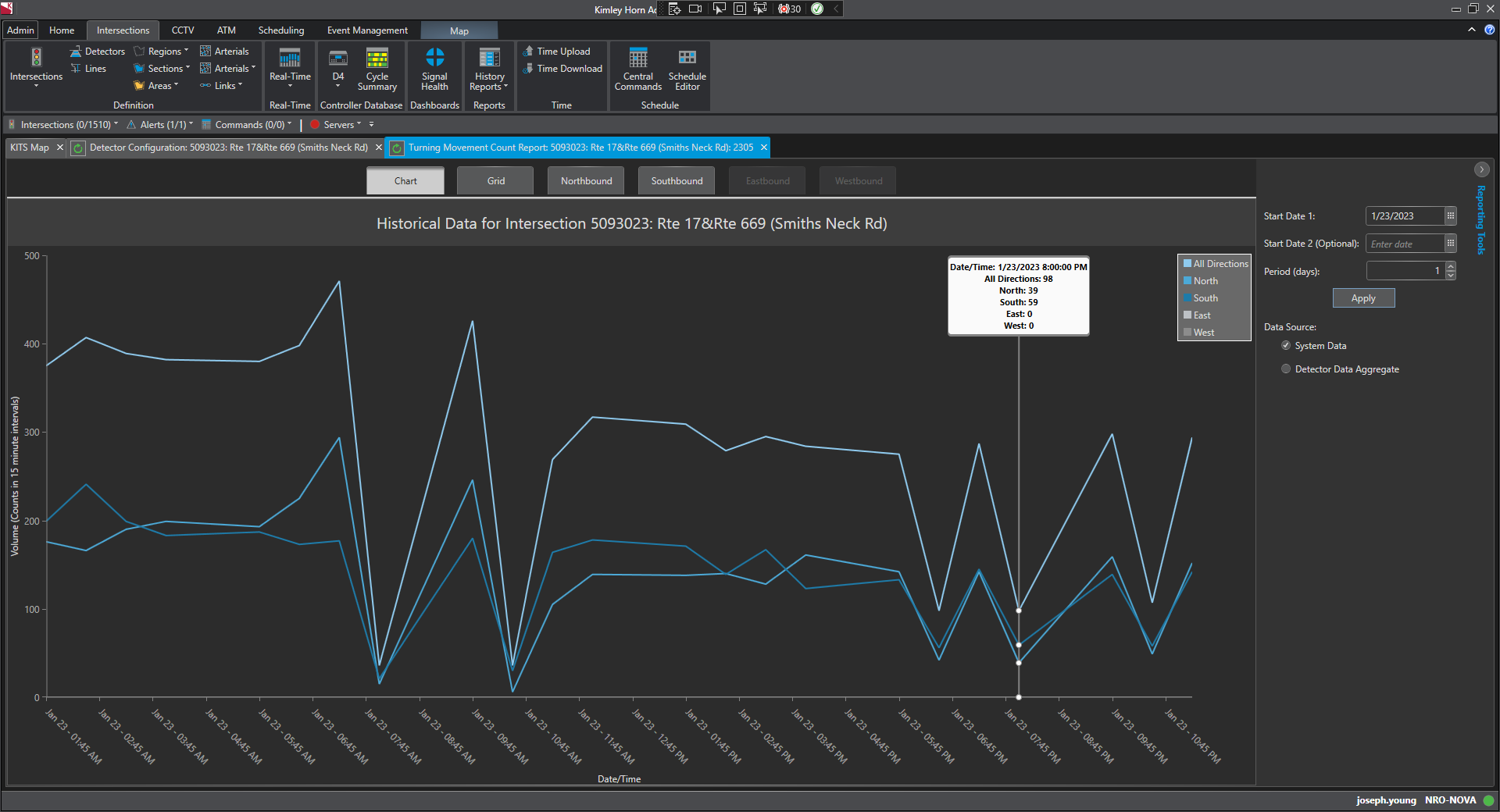
Task: Click the Detectors icon in Definition group
Action: pyautogui.click(x=76, y=52)
